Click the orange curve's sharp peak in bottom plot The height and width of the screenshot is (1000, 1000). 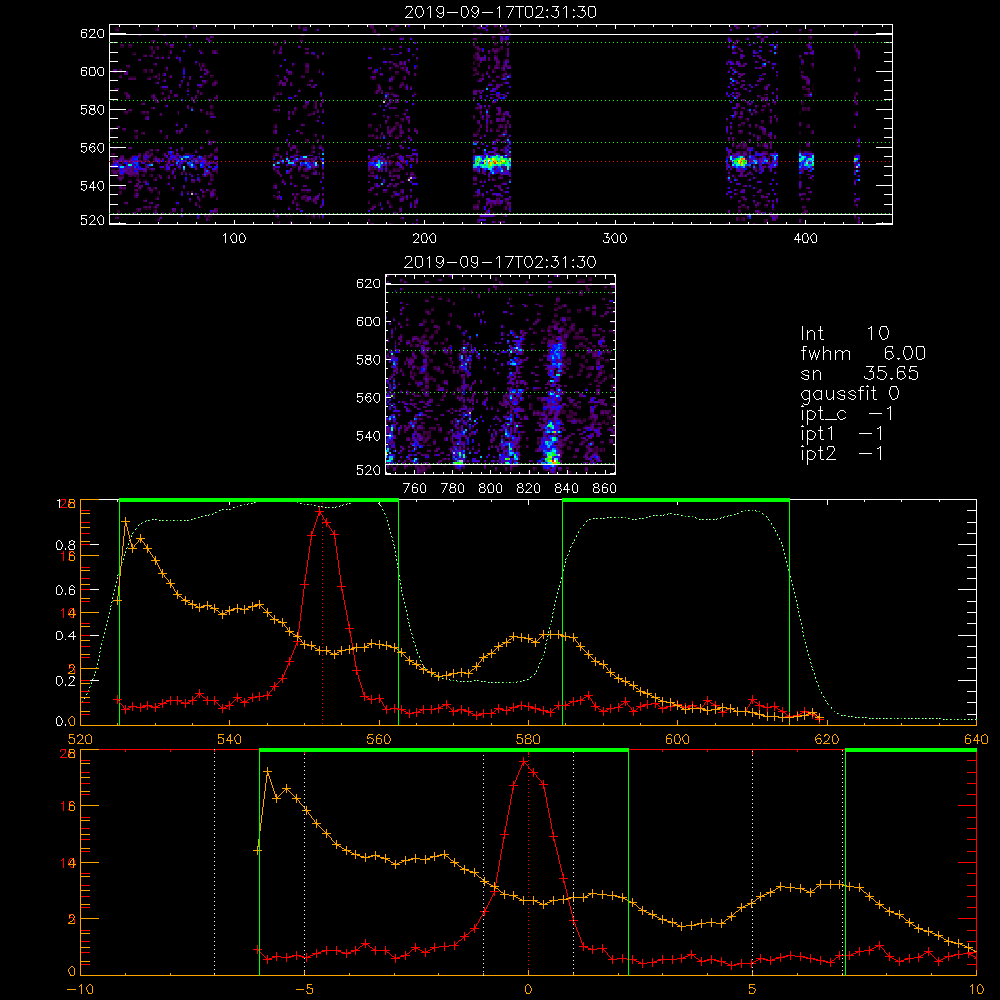coord(268,771)
